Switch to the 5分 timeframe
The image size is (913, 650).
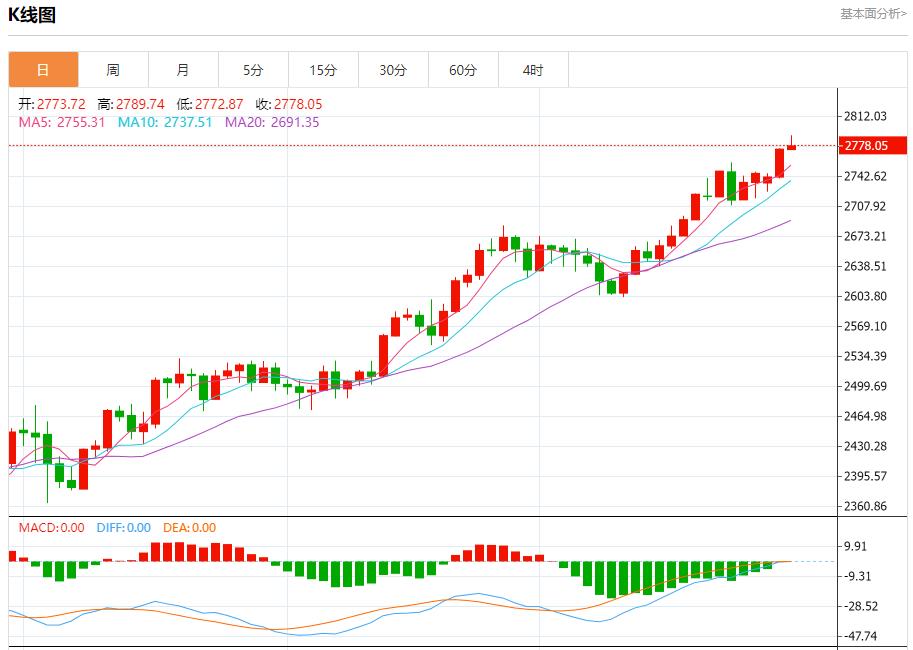[x=253, y=70]
